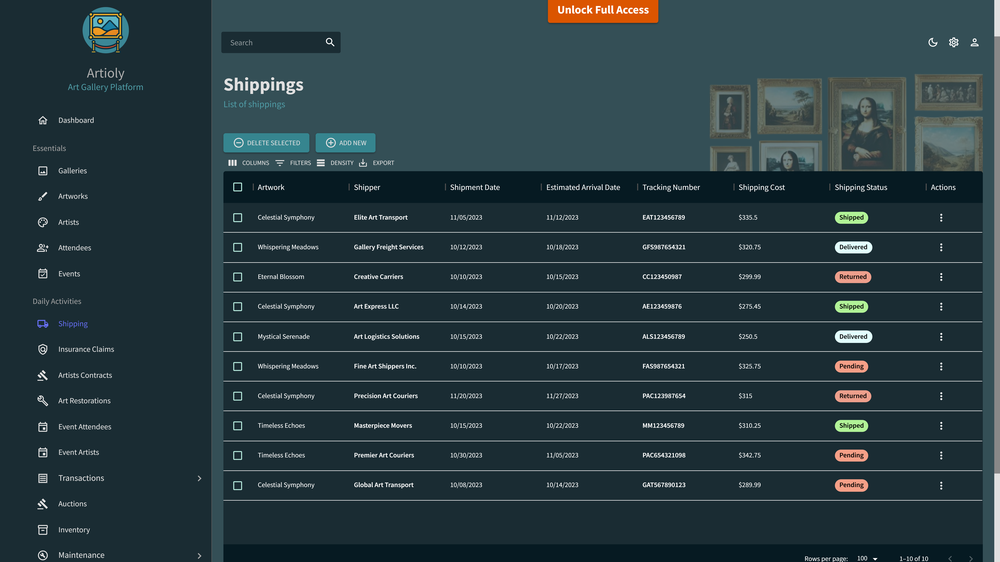Click Event Attendees calendar icon

coord(43,427)
